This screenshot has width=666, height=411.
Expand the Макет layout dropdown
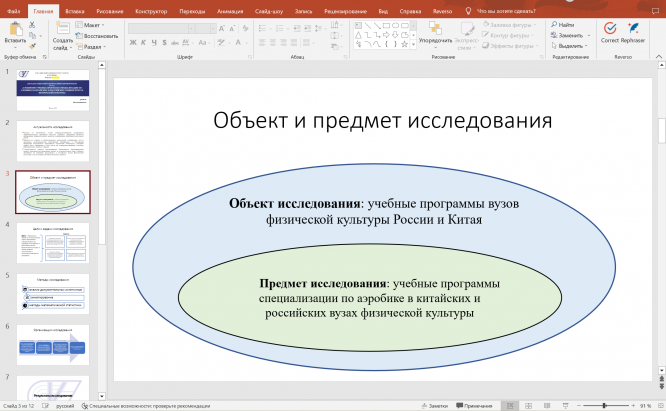tap(92, 24)
